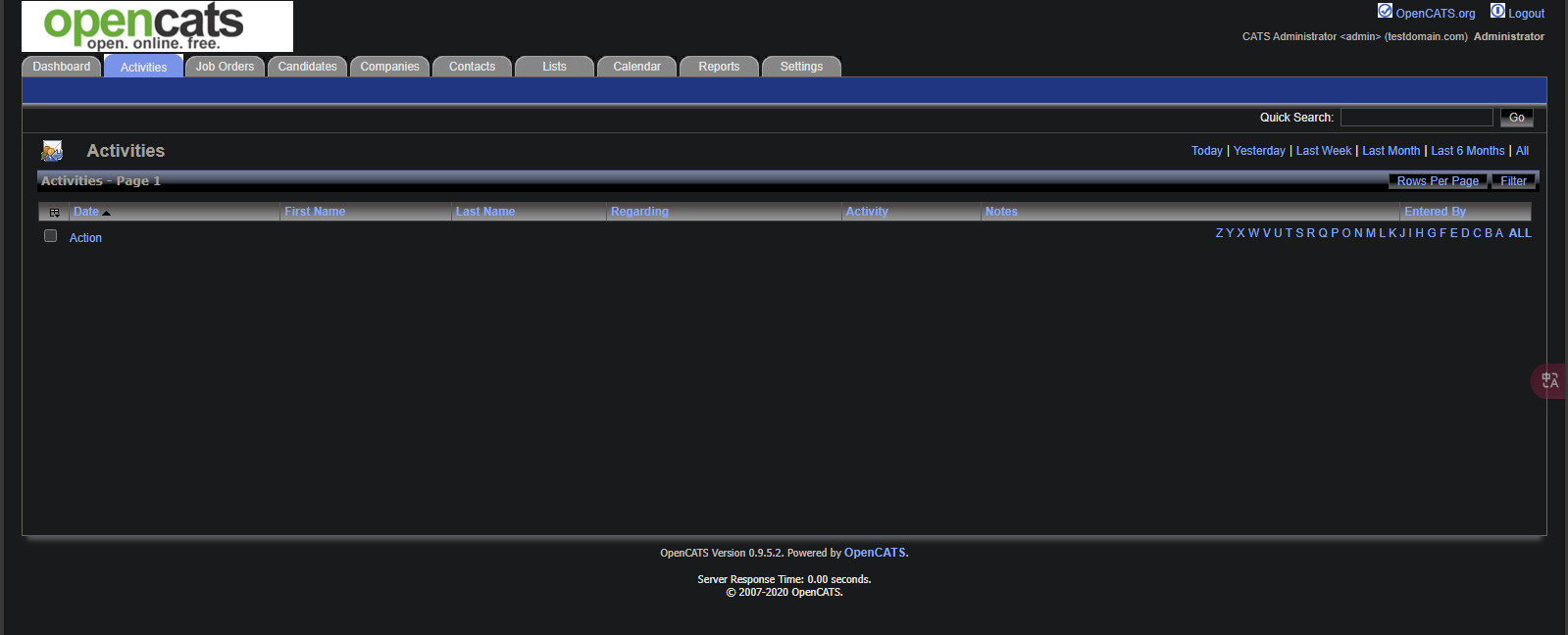Go to the Settings tab
1568x635 pixels.
[x=801, y=67]
